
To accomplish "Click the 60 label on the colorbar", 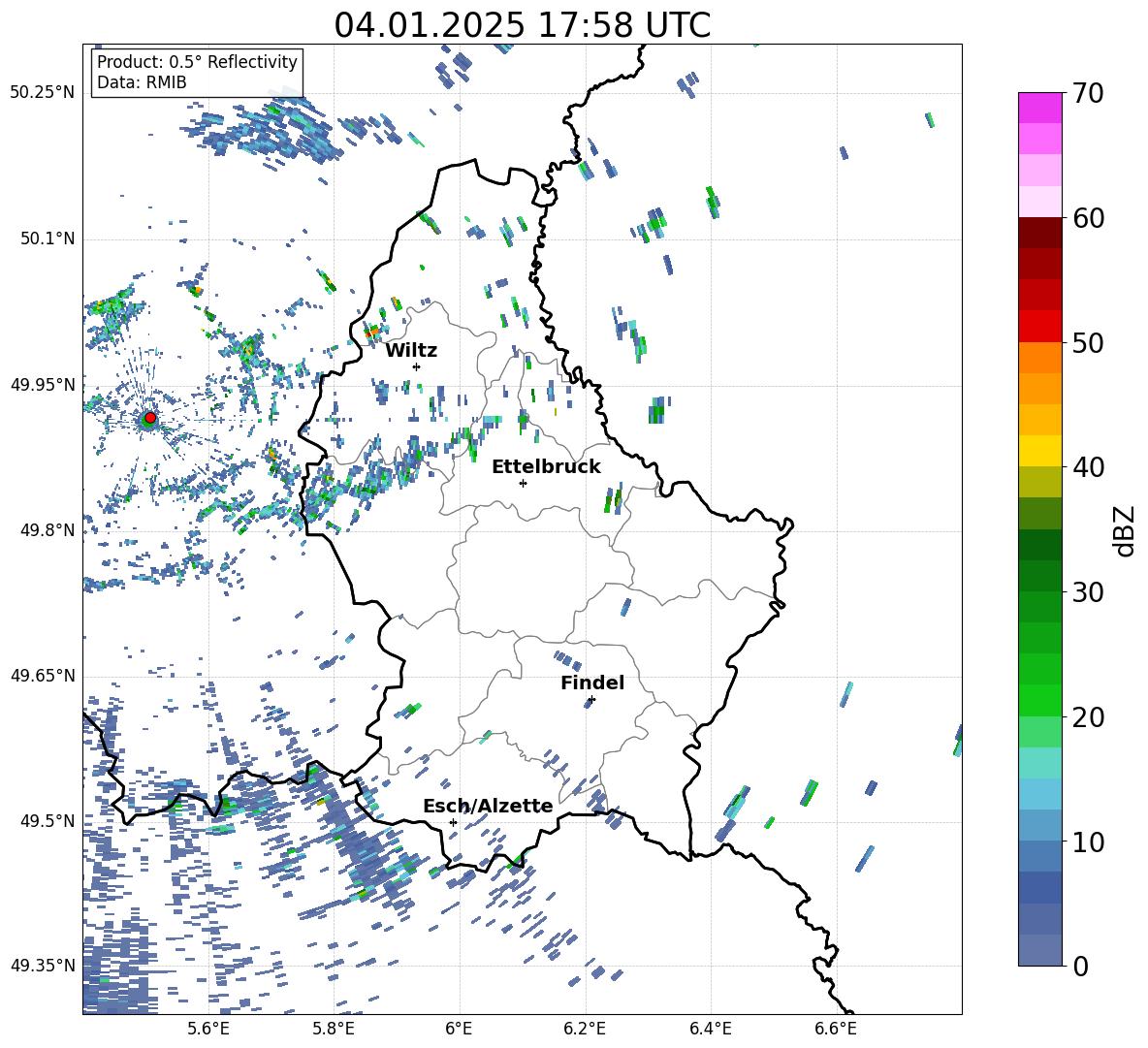I will [x=1088, y=218].
